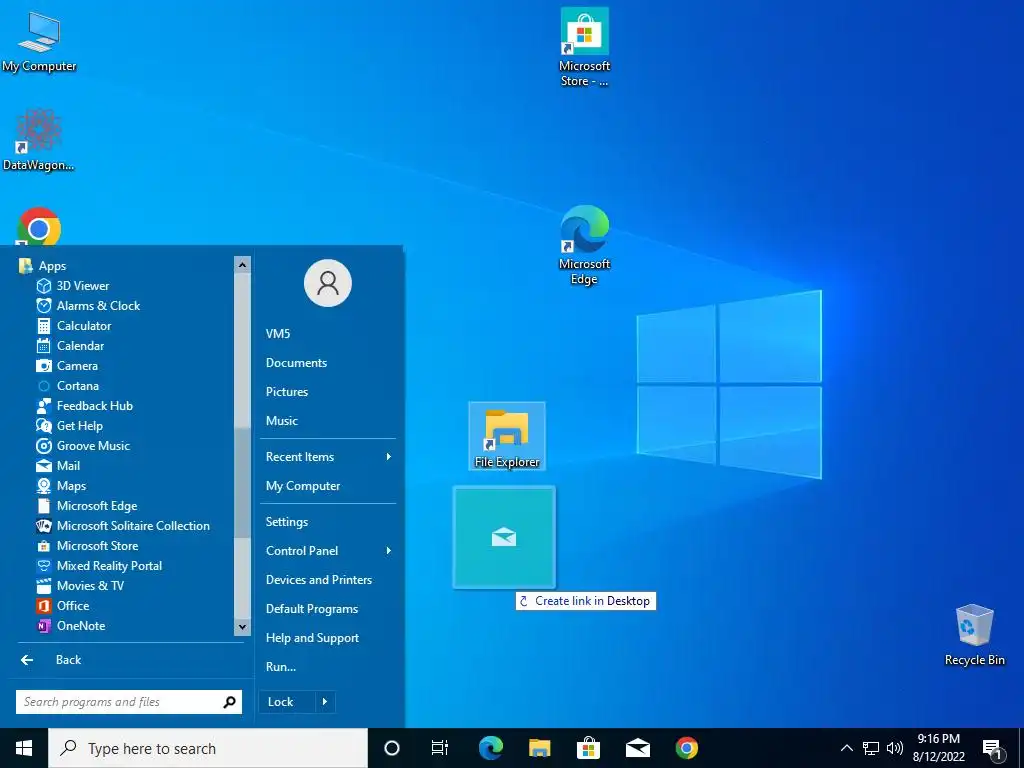Expand the Control Panel submenu arrow
This screenshot has width=1024, height=768.
389,551
